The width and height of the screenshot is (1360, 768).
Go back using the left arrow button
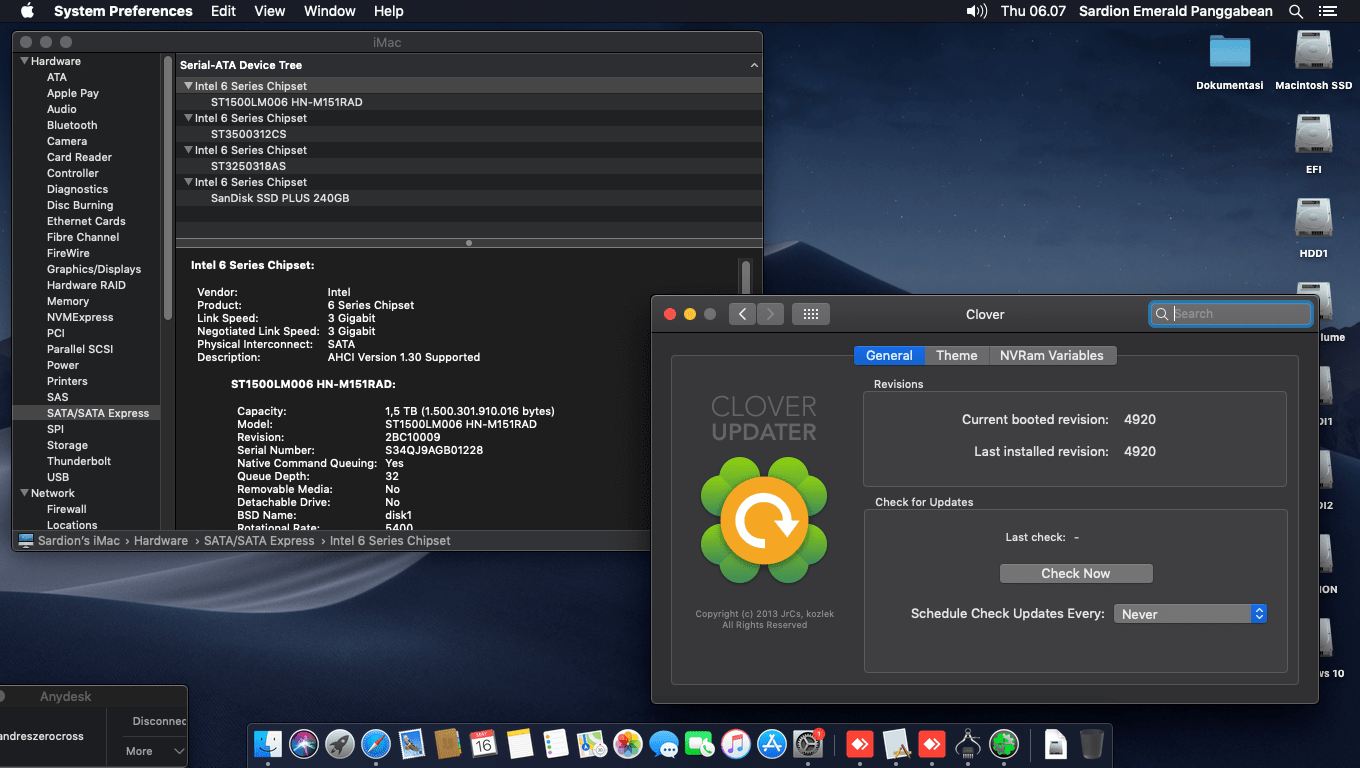click(x=742, y=314)
